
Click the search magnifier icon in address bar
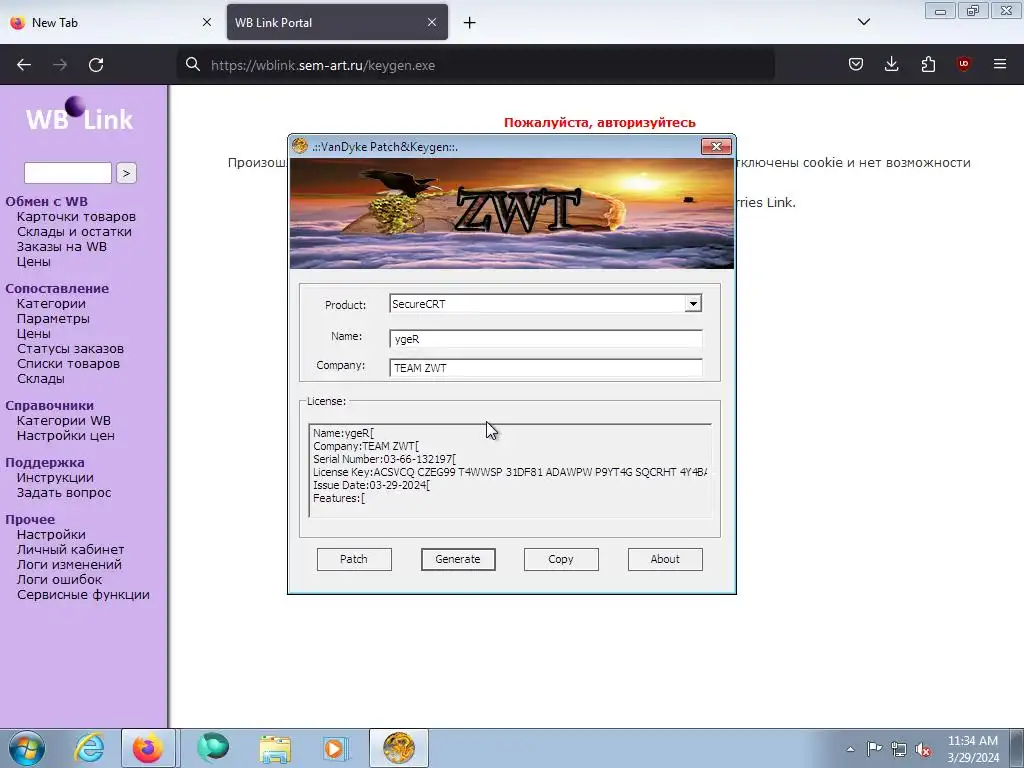coord(193,65)
